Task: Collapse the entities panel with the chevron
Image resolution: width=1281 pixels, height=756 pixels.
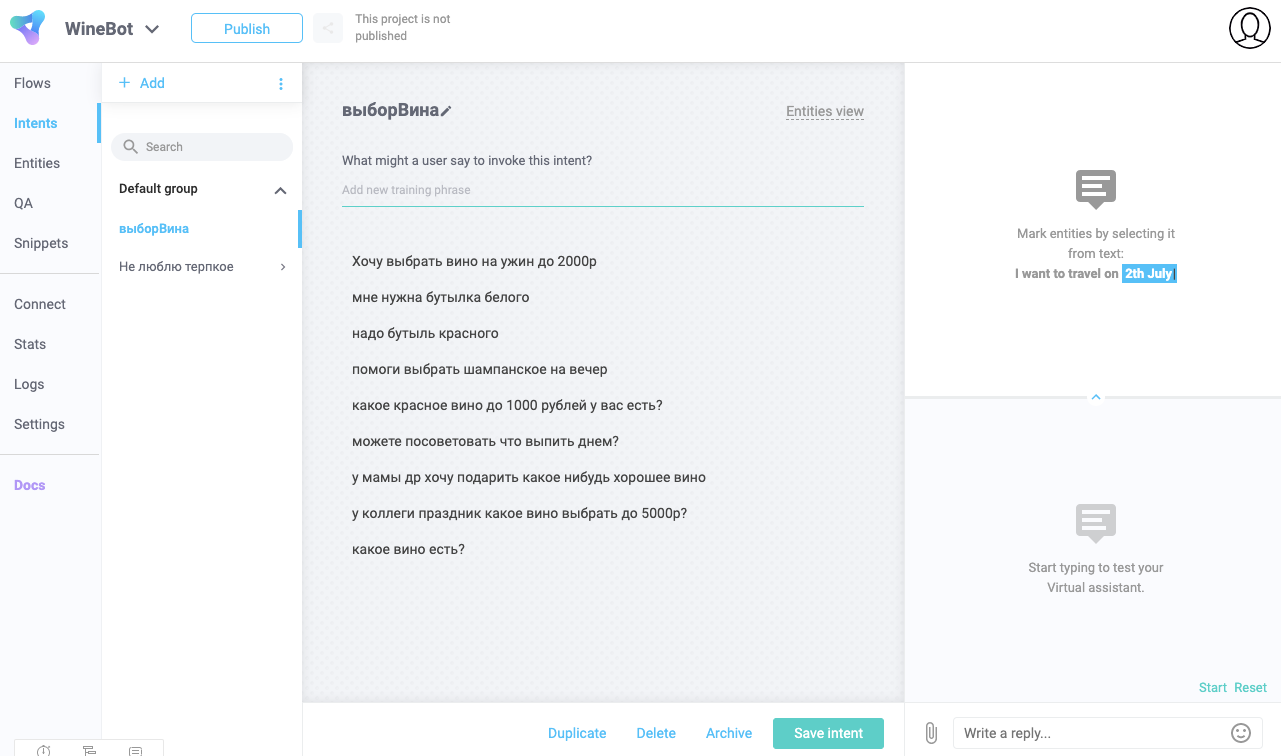Action: tap(1096, 397)
